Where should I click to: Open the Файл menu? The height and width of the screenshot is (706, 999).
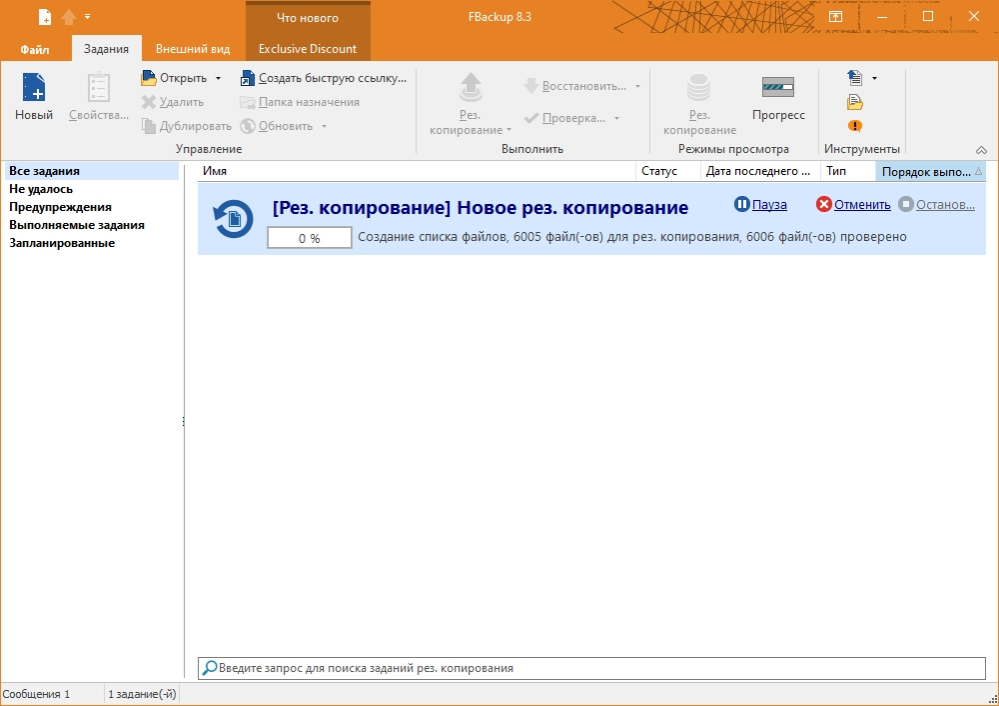(34, 49)
